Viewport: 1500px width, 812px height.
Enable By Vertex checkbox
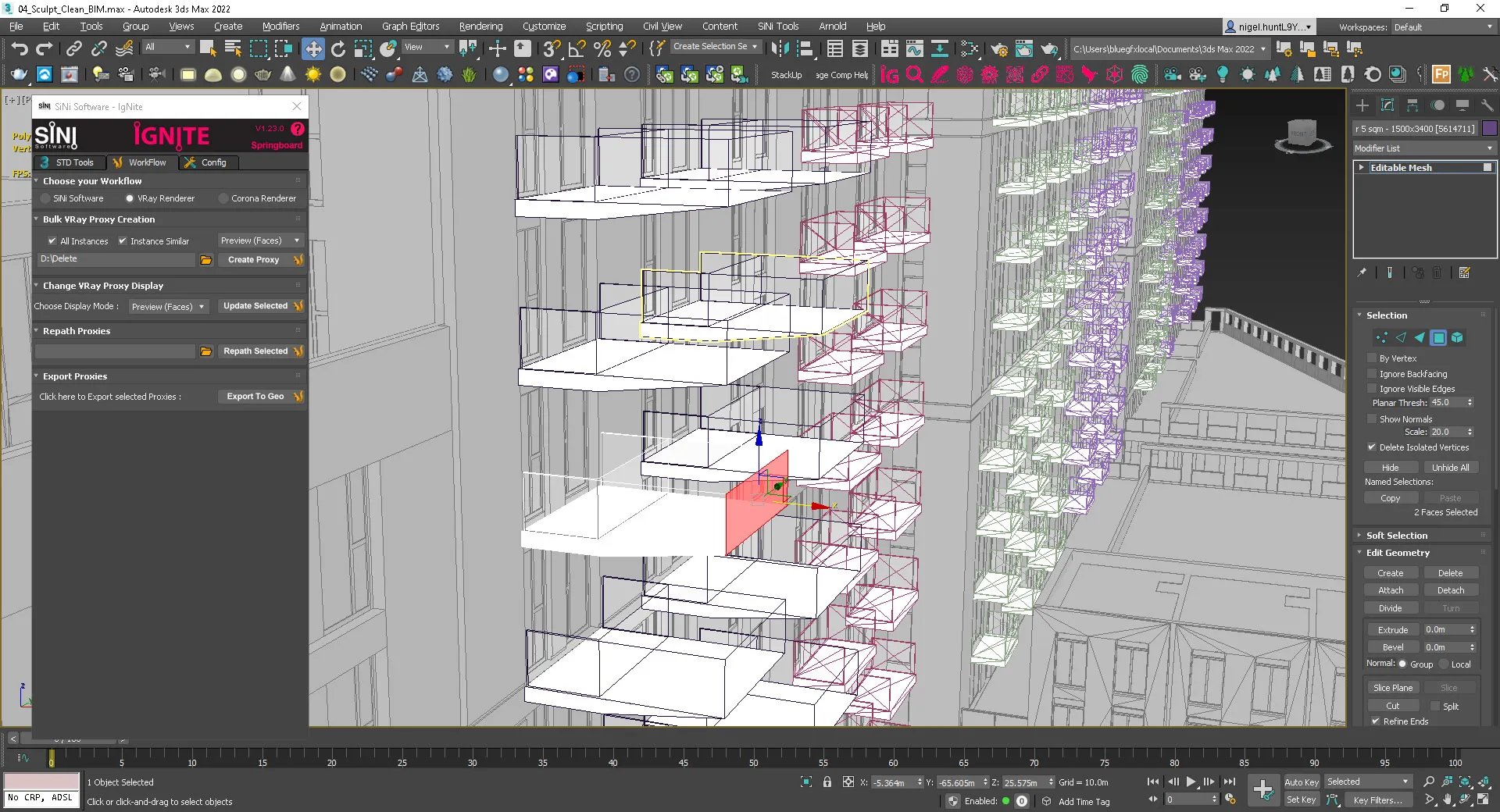1372,358
